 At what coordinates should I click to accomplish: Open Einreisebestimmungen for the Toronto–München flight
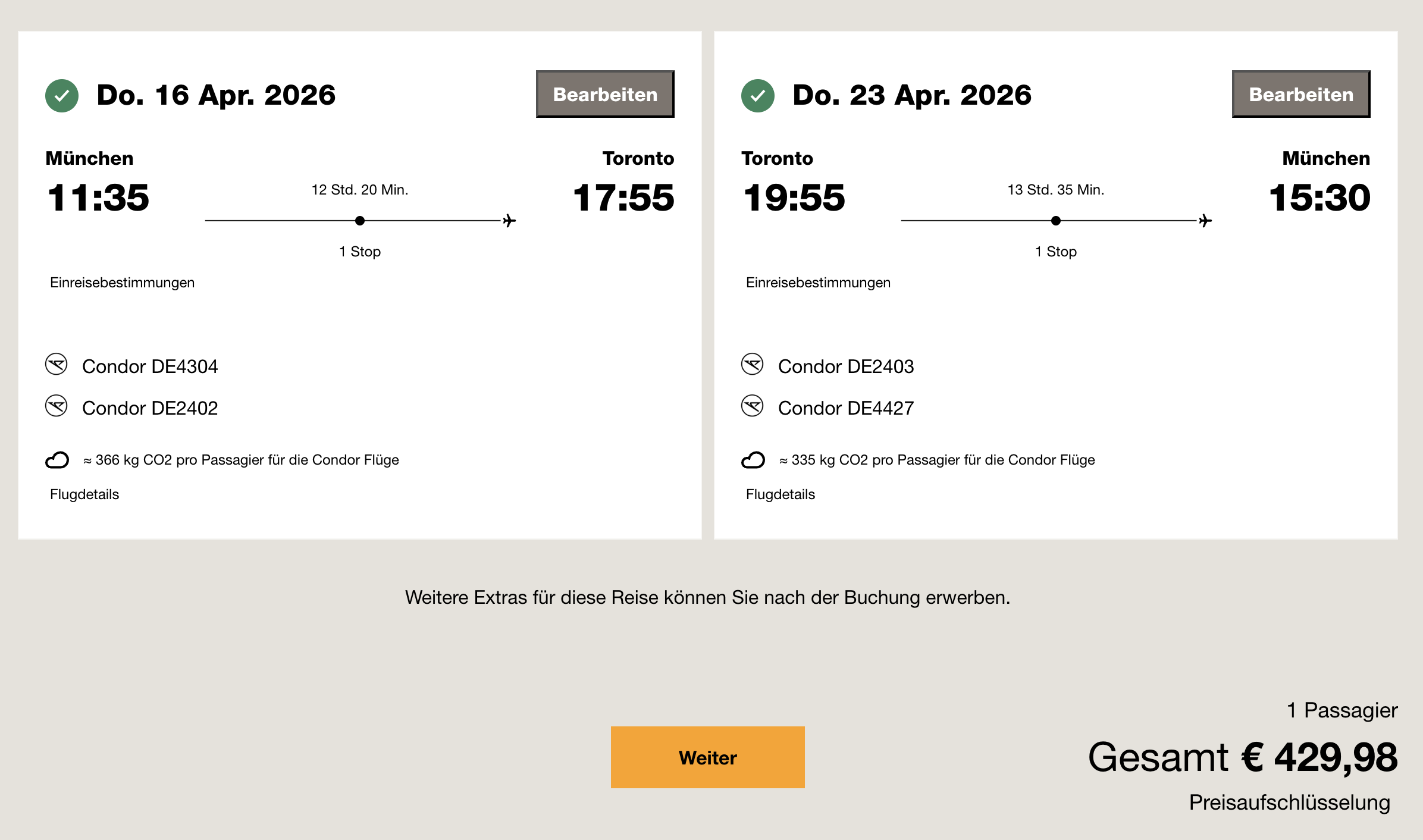pos(818,283)
